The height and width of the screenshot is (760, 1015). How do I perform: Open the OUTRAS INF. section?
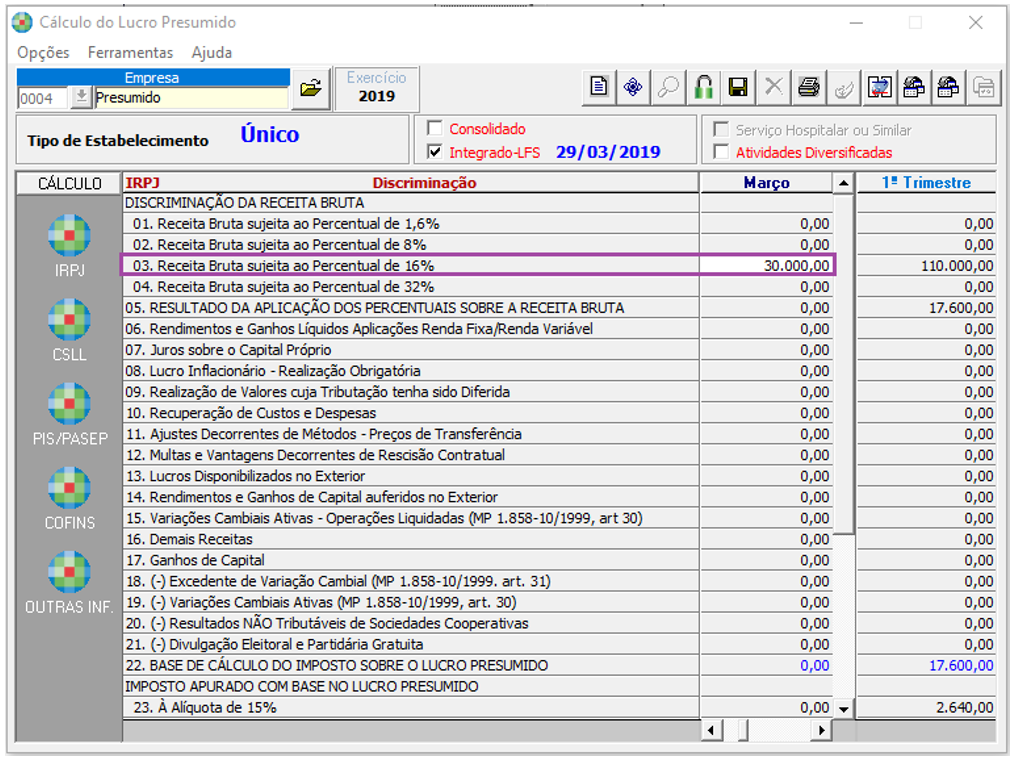point(69,583)
